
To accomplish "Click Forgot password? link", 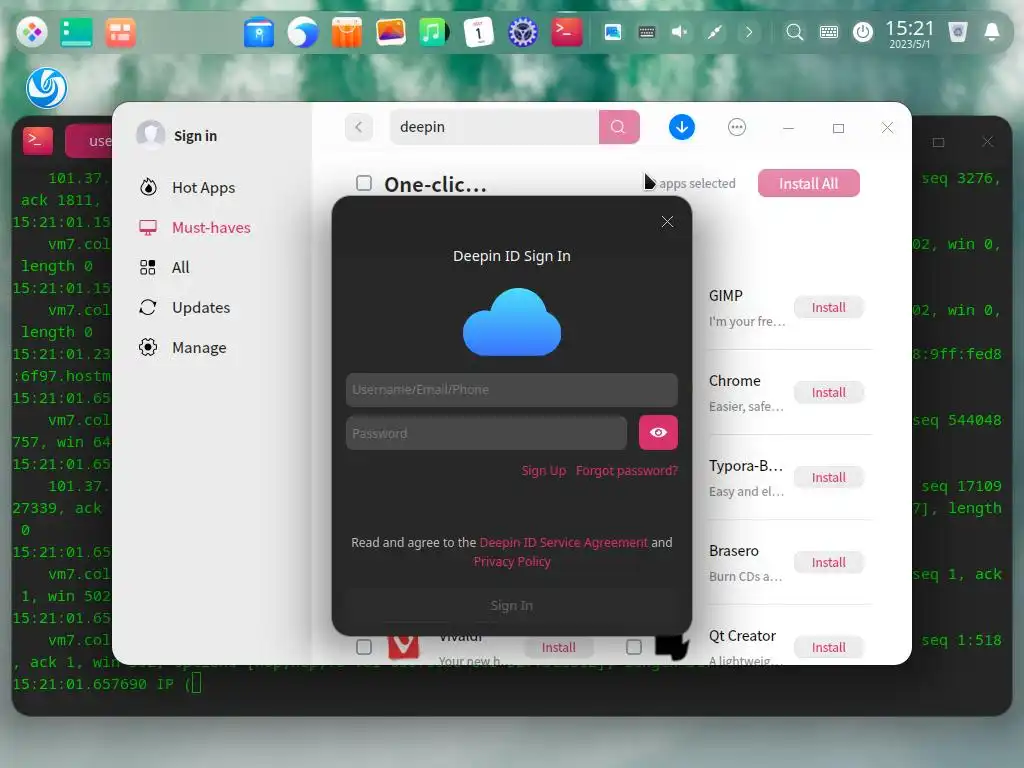I will (x=626, y=470).
